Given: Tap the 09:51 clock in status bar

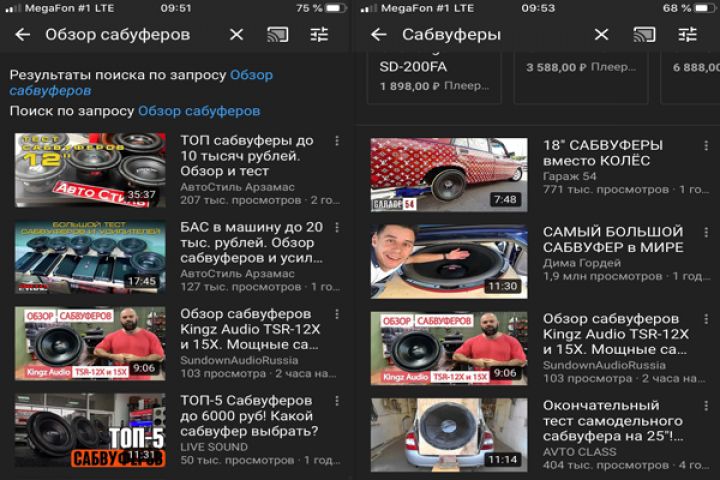Looking at the screenshot, I should coord(176,8).
